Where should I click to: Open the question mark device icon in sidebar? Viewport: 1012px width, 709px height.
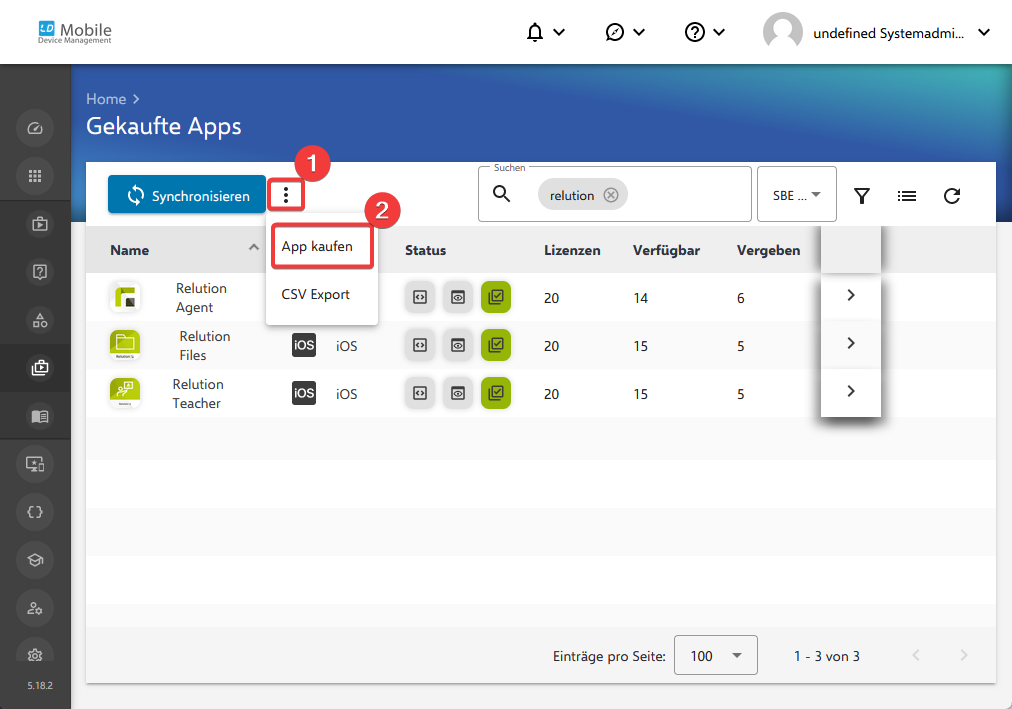(39, 272)
